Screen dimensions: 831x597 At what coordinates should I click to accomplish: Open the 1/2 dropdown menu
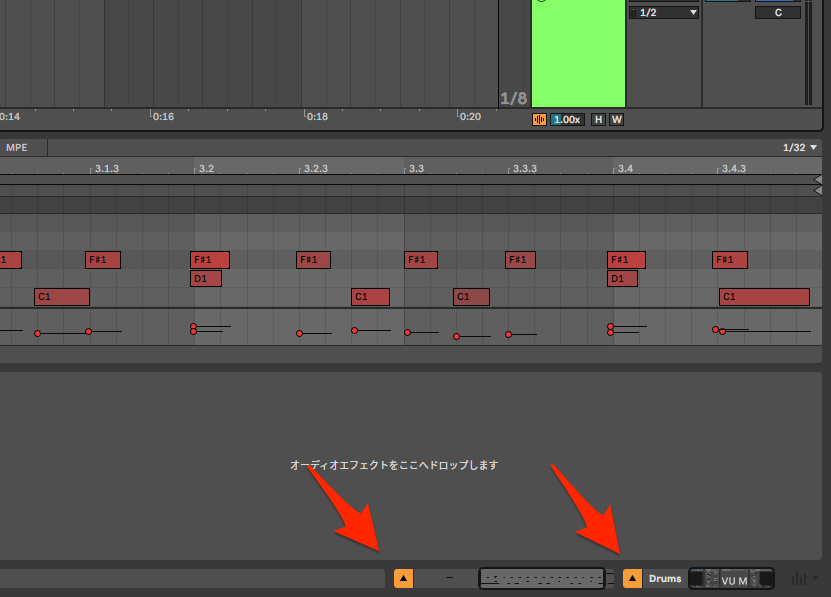click(x=663, y=12)
